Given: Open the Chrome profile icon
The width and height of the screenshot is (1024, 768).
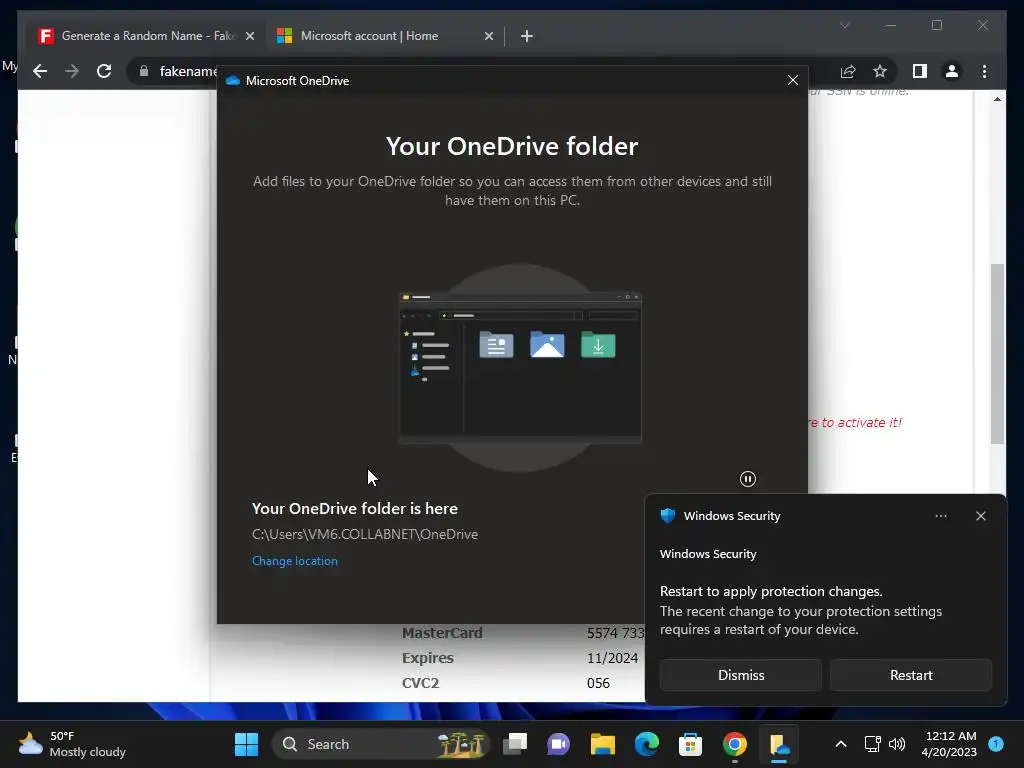Looking at the screenshot, I should 952,71.
